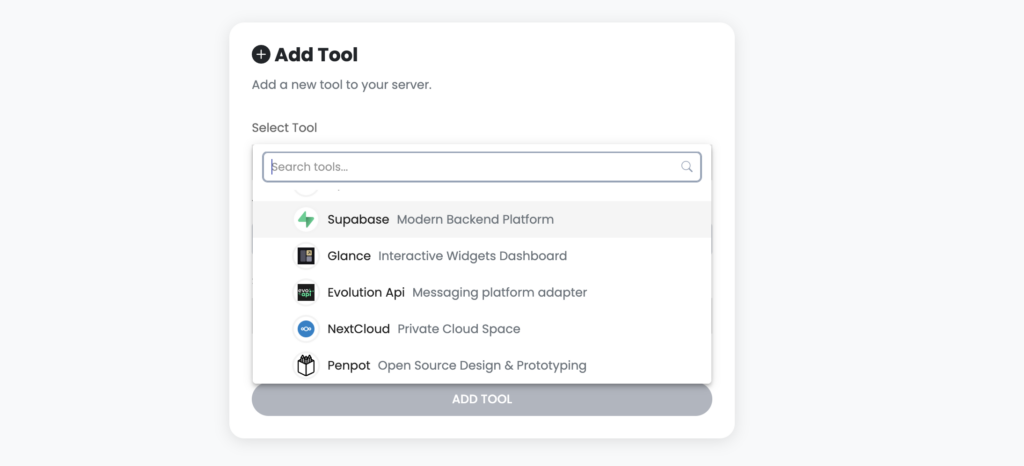The image size is (1024, 466).
Task: Click the Select Tool label
Action: click(x=285, y=128)
